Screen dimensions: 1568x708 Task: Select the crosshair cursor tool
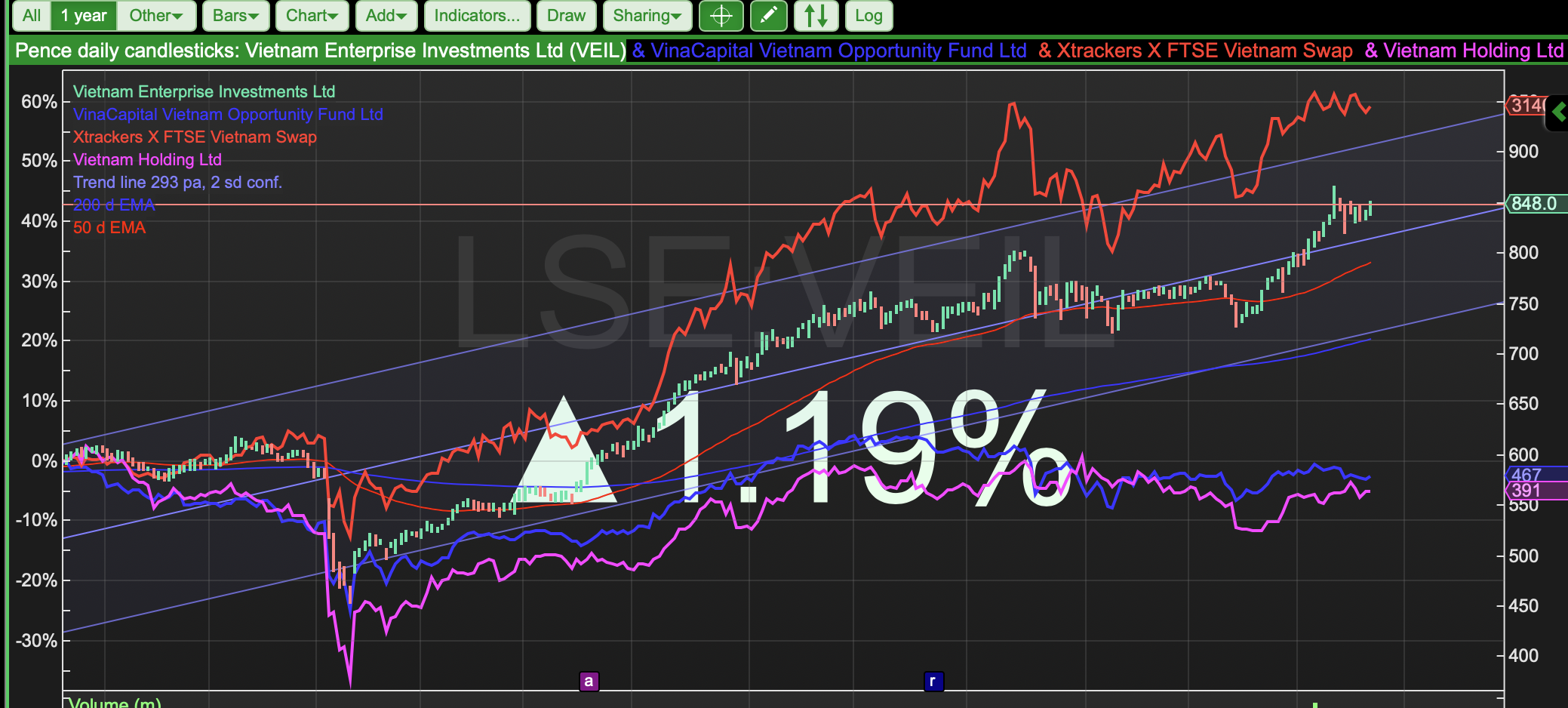point(721,16)
